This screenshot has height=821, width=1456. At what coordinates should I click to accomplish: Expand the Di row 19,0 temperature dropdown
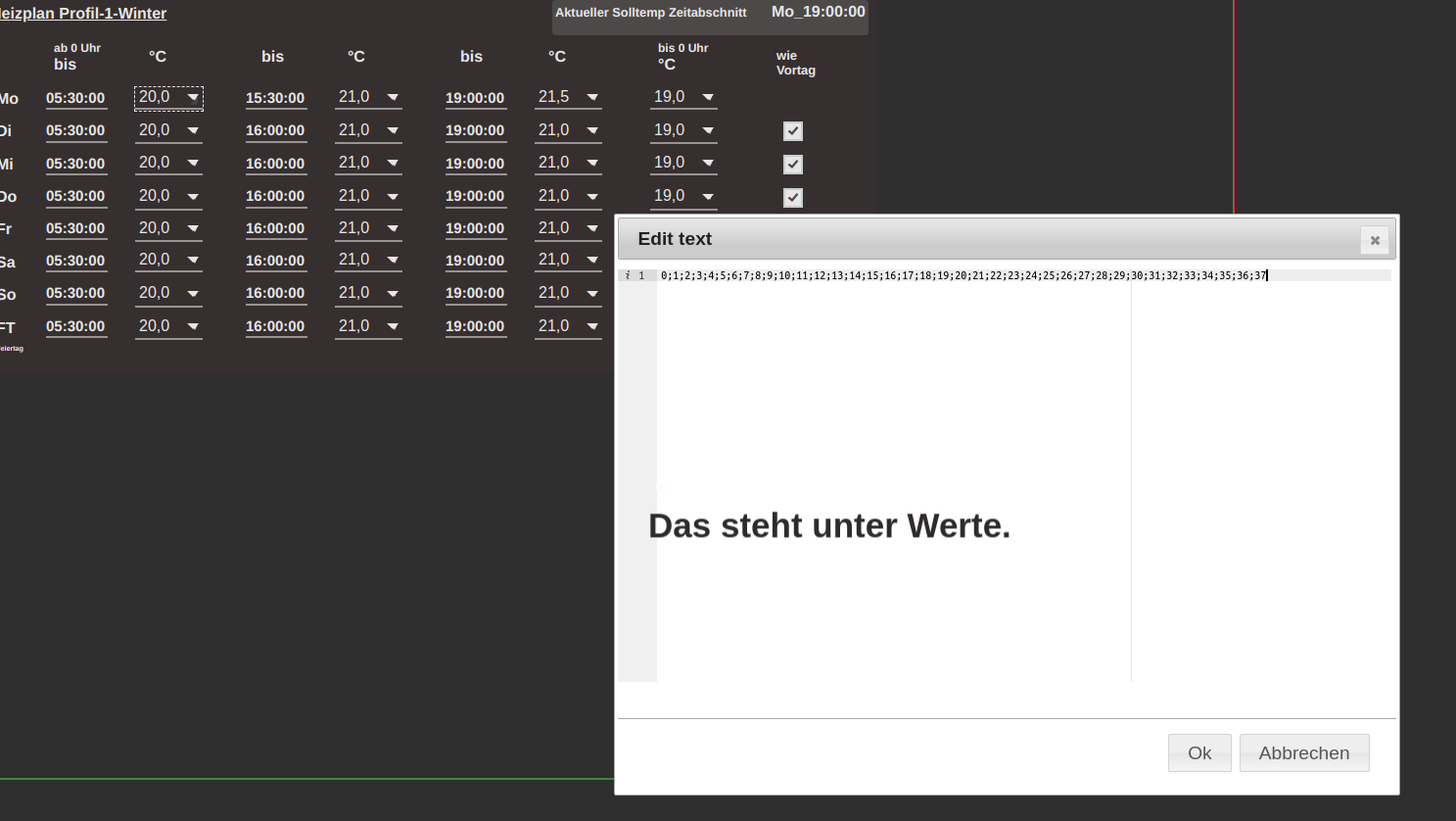click(x=683, y=130)
